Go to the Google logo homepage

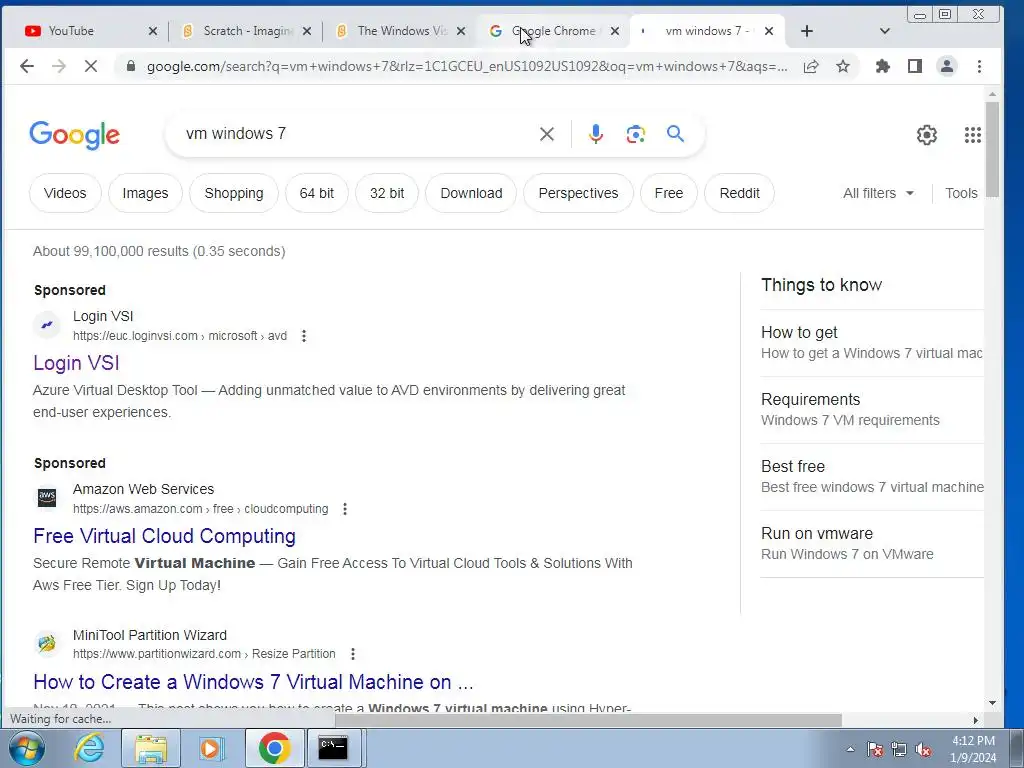[74, 135]
